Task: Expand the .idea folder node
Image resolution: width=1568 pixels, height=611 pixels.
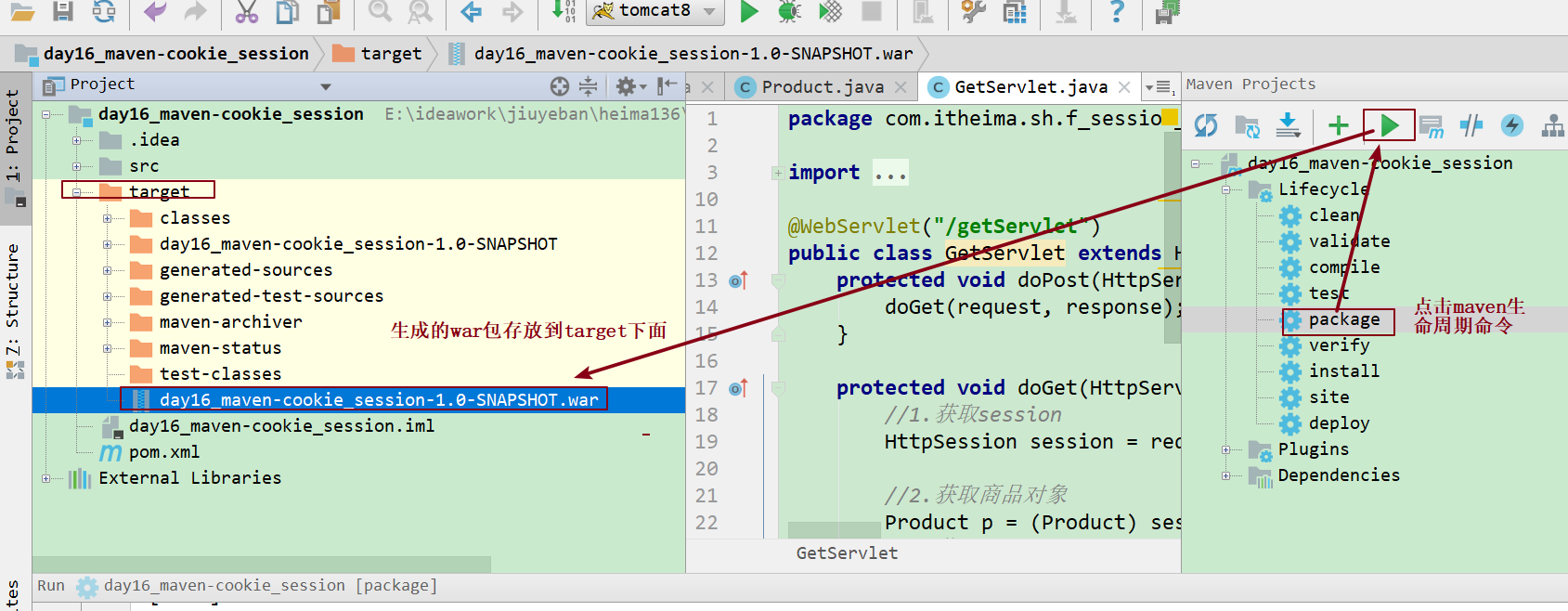Action: point(77,140)
